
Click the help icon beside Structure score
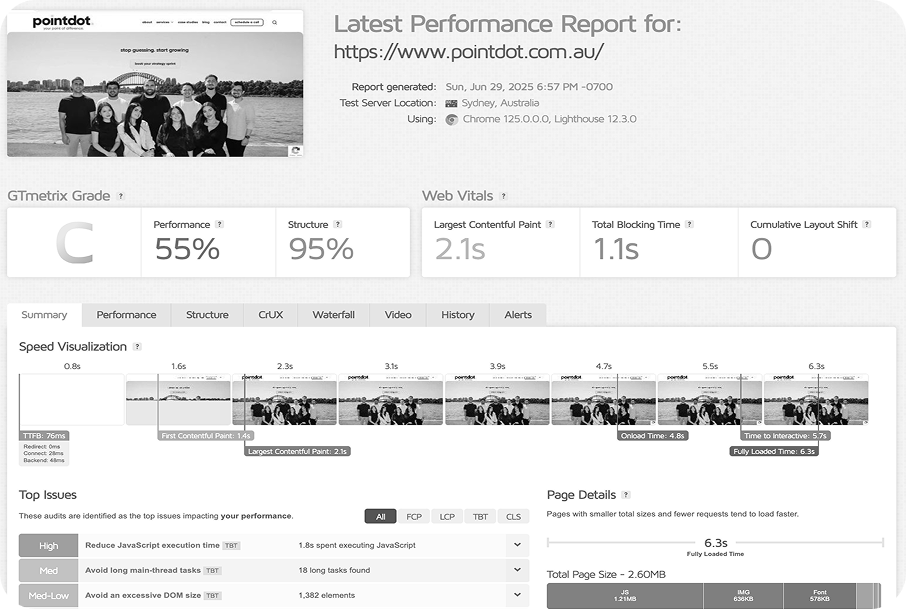[x=338, y=225]
